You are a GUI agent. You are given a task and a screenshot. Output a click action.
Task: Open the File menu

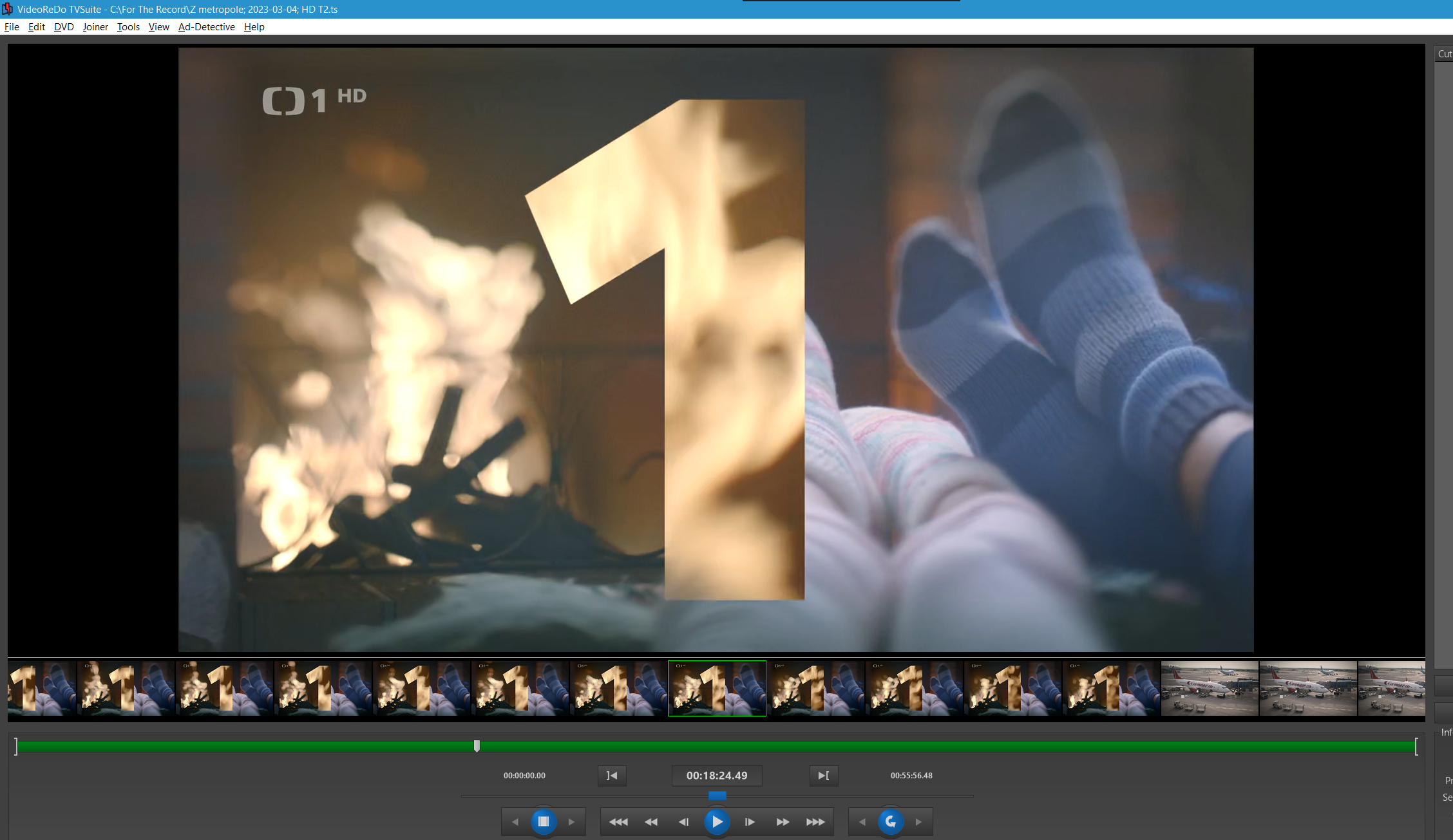pos(12,27)
